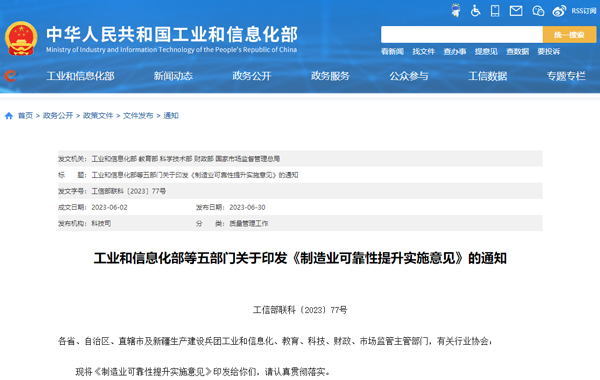The width and height of the screenshot is (600, 380).
Task: Click the 看新闻 quick link
Action: point(392,51)
